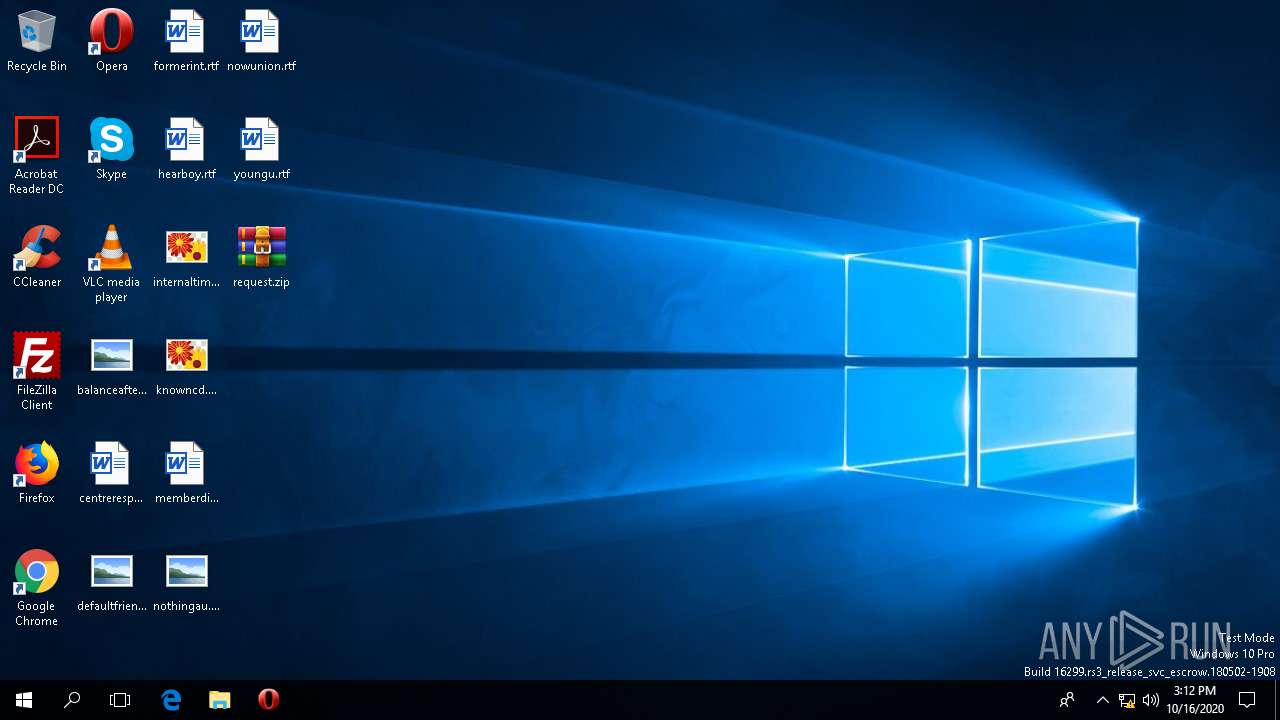Image resolution: width=1280 pixels, height=720 pixels.
Task: Click the Show desktop sliver
Action: pyautogui.click(x=1277, y=700)
